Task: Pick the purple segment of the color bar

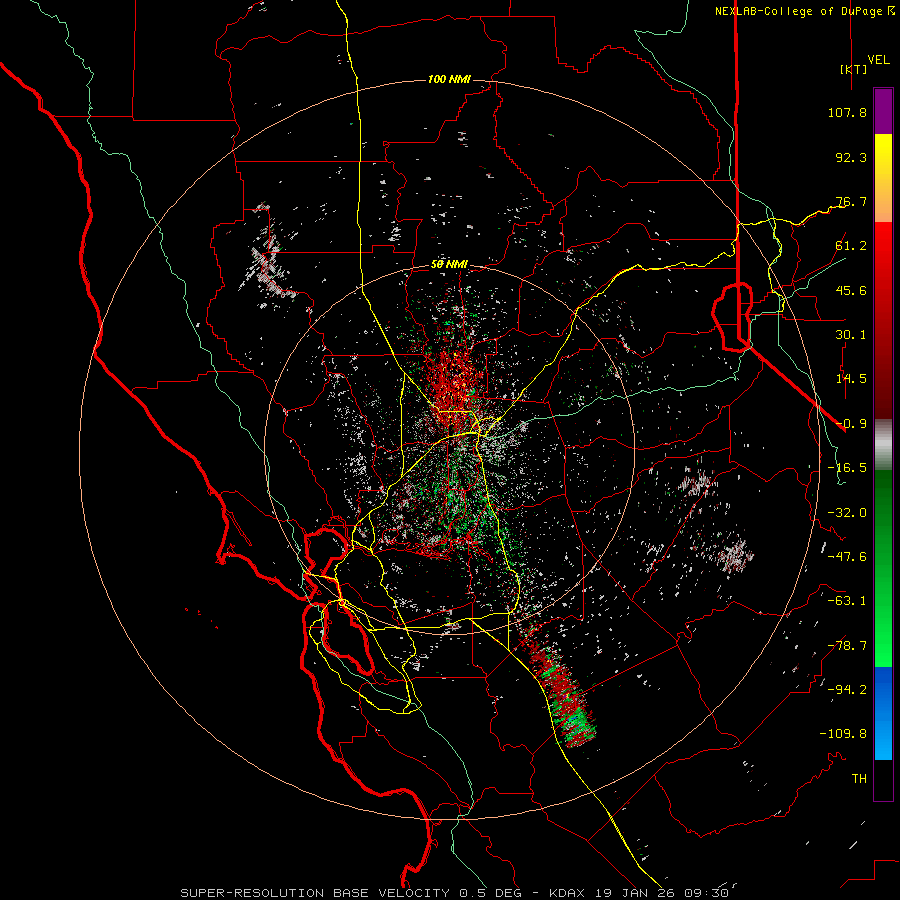Action: [883, 112]
